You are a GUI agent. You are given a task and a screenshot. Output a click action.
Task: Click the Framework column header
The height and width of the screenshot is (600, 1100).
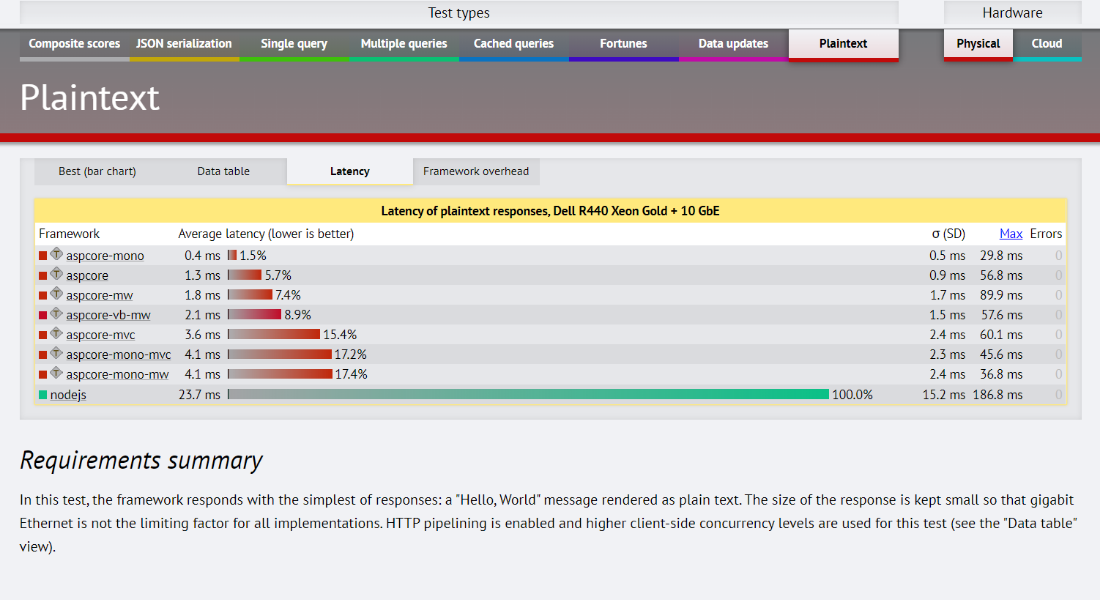[x=69, y=234]
